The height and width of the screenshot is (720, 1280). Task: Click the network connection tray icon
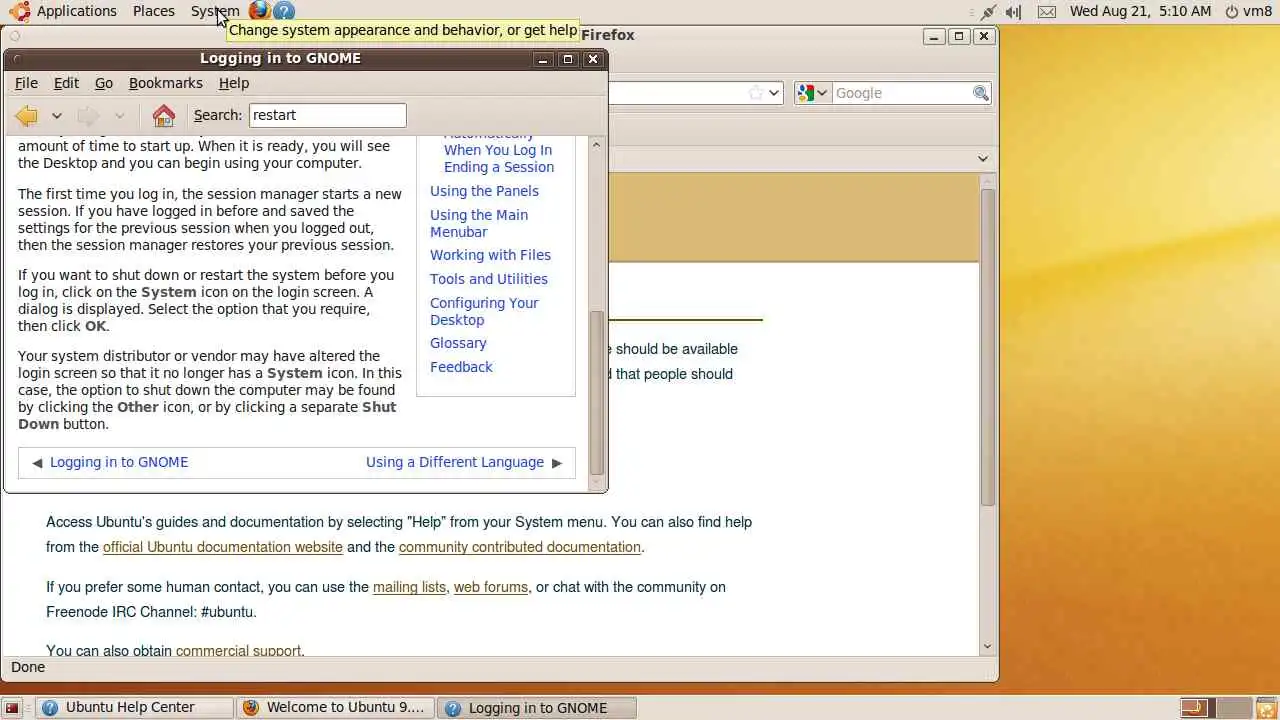point(988,12)
